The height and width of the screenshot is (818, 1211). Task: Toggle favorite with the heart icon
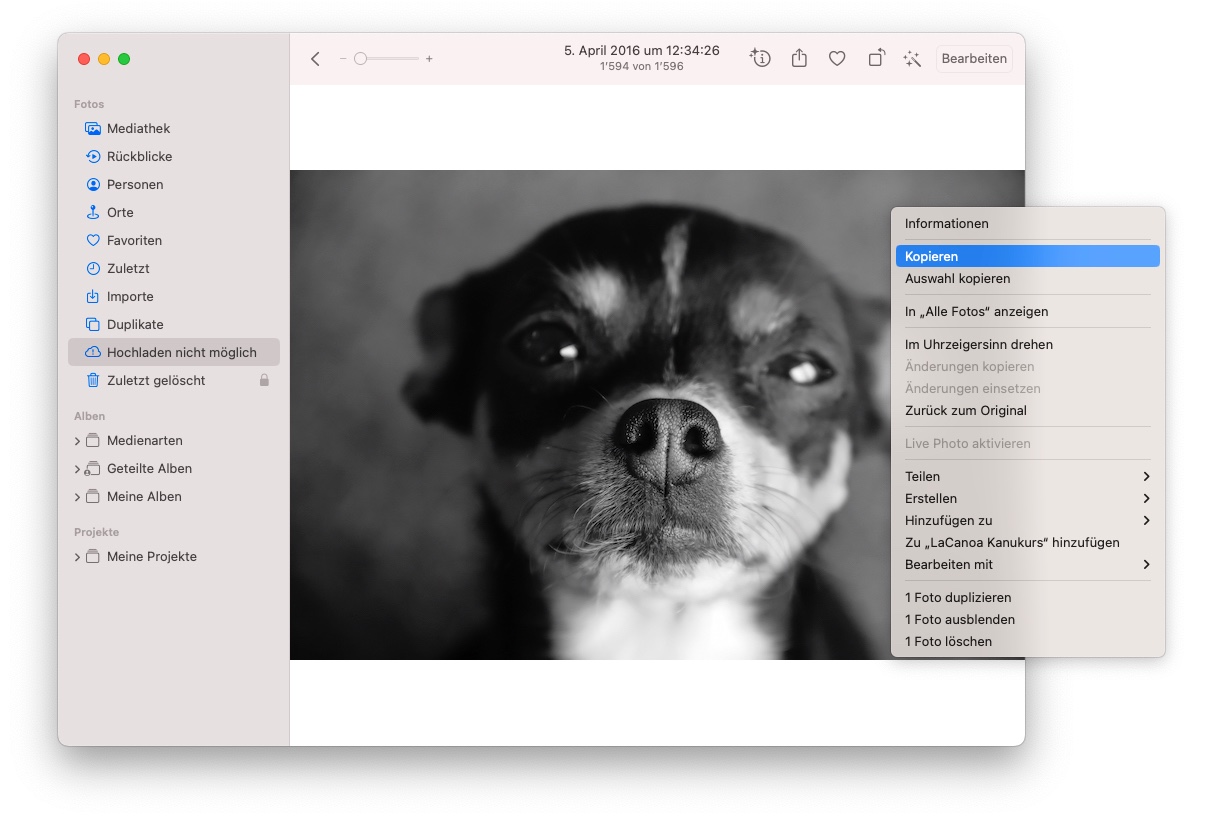coord(837,59)
